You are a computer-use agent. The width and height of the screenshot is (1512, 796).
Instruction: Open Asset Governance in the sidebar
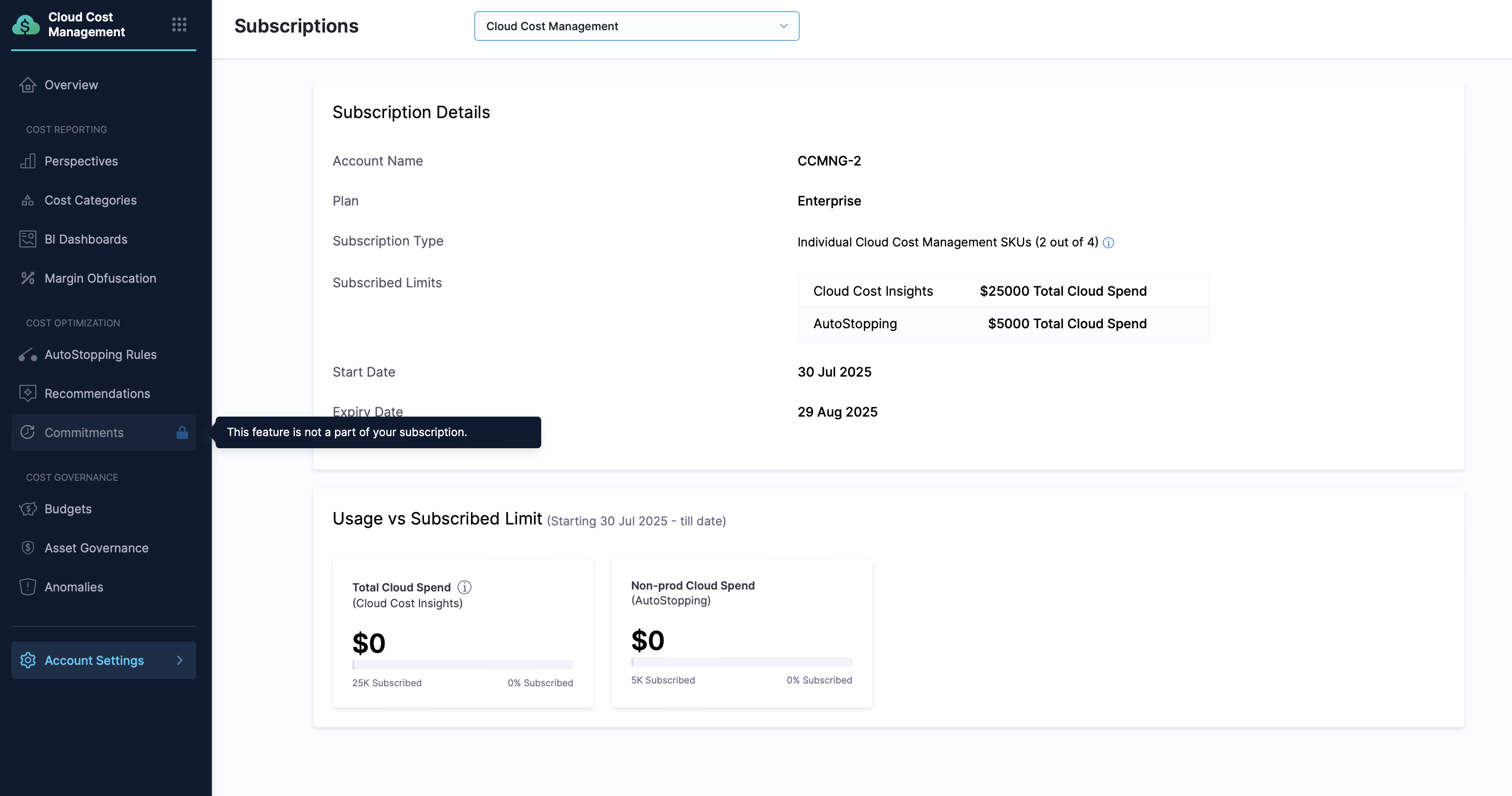point(96,548)
